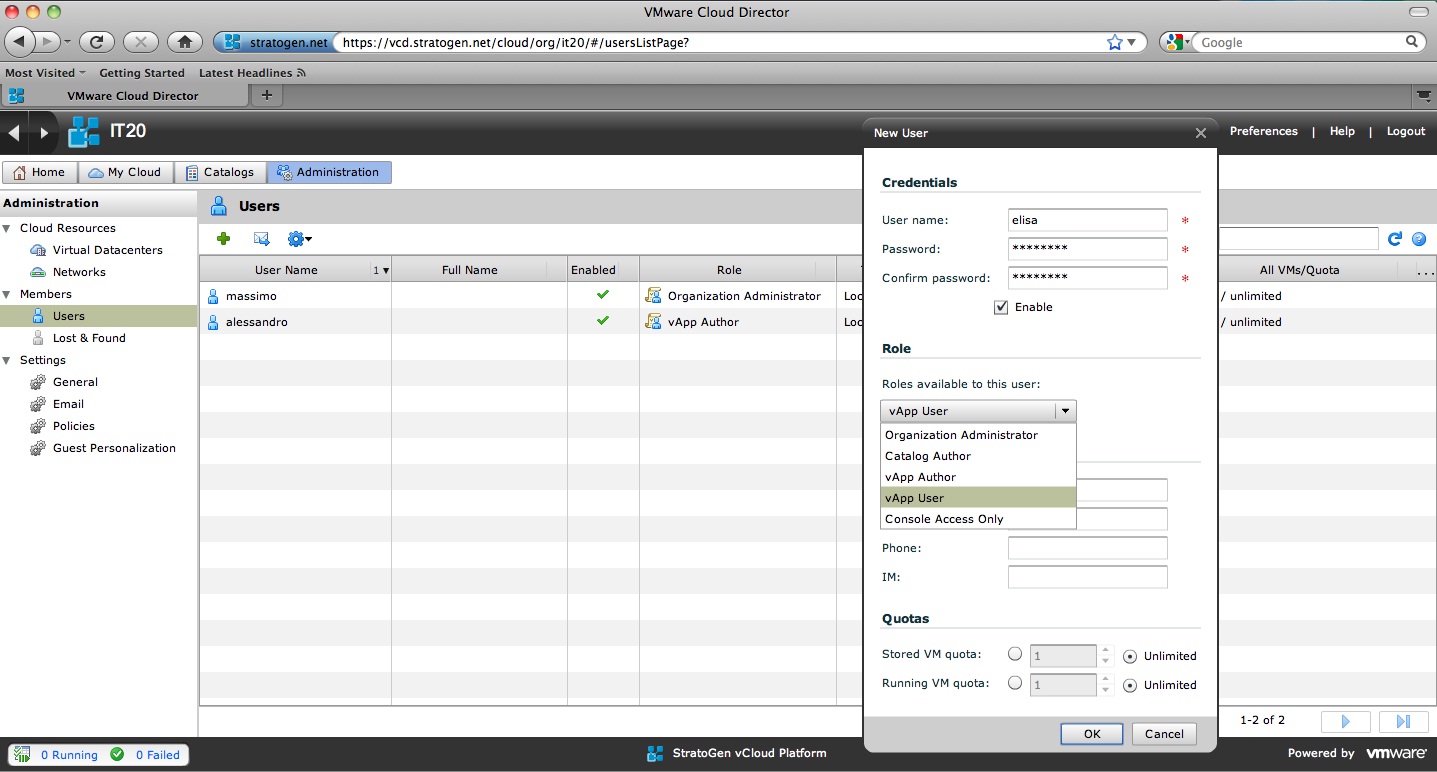Open the gear actions menu in Users toolbar
1437x772 pixels.
point(300,239)
